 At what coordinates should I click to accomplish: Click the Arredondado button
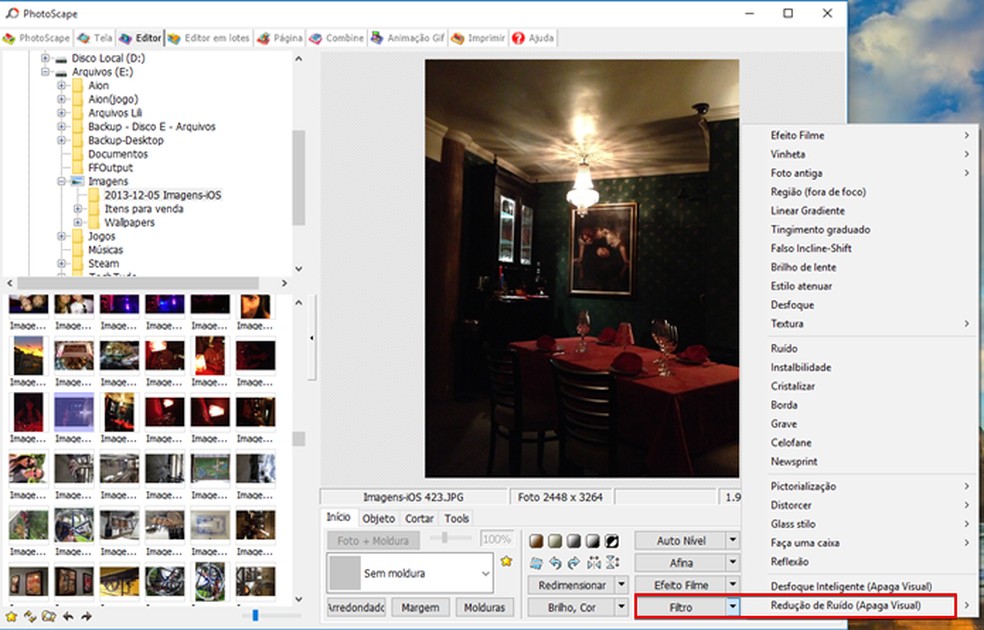click(356, 607)
